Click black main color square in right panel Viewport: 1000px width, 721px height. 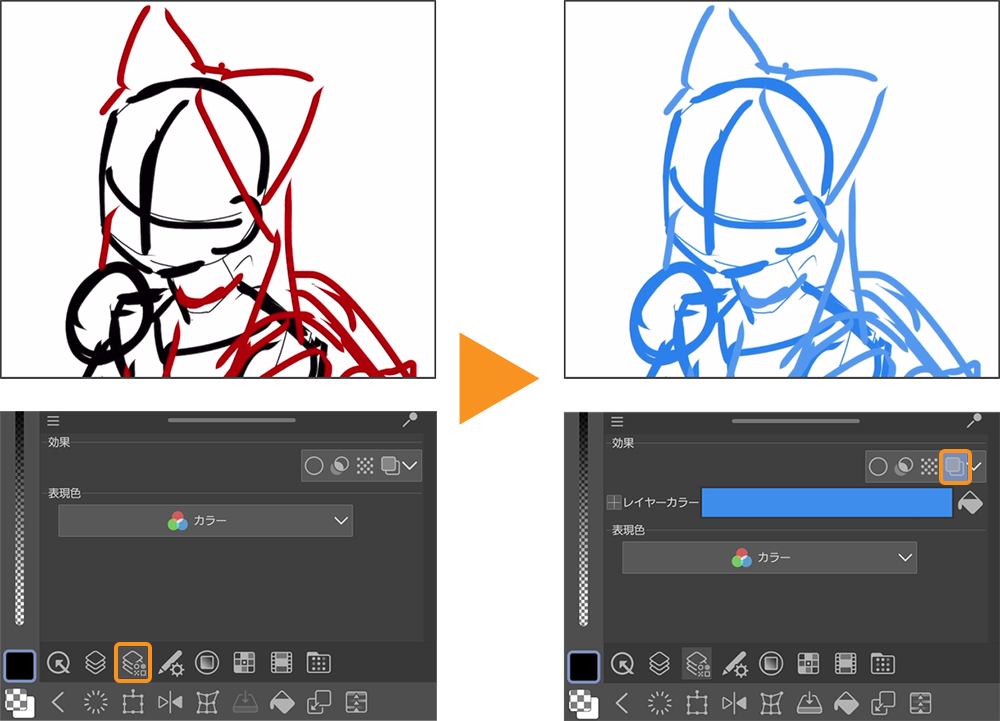[584, 665]
